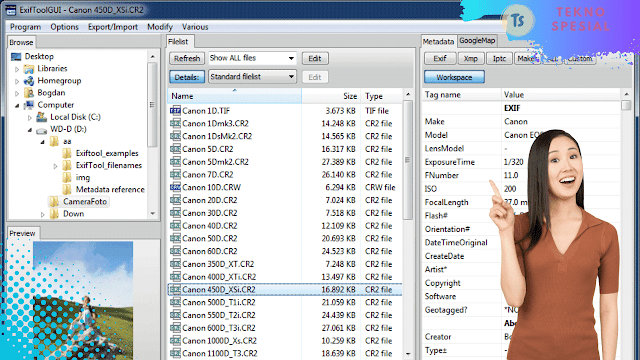The image size is (640, 360).
Task: Click the Homegroup network icon
Action: point(29,81)
